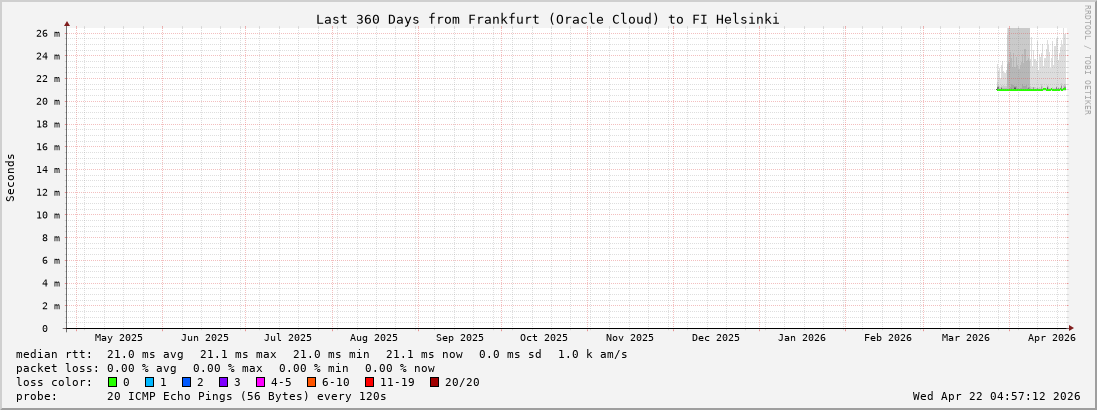Click the Seconds y-axis title
The image size is (1097, 410).
click(11, 177)
